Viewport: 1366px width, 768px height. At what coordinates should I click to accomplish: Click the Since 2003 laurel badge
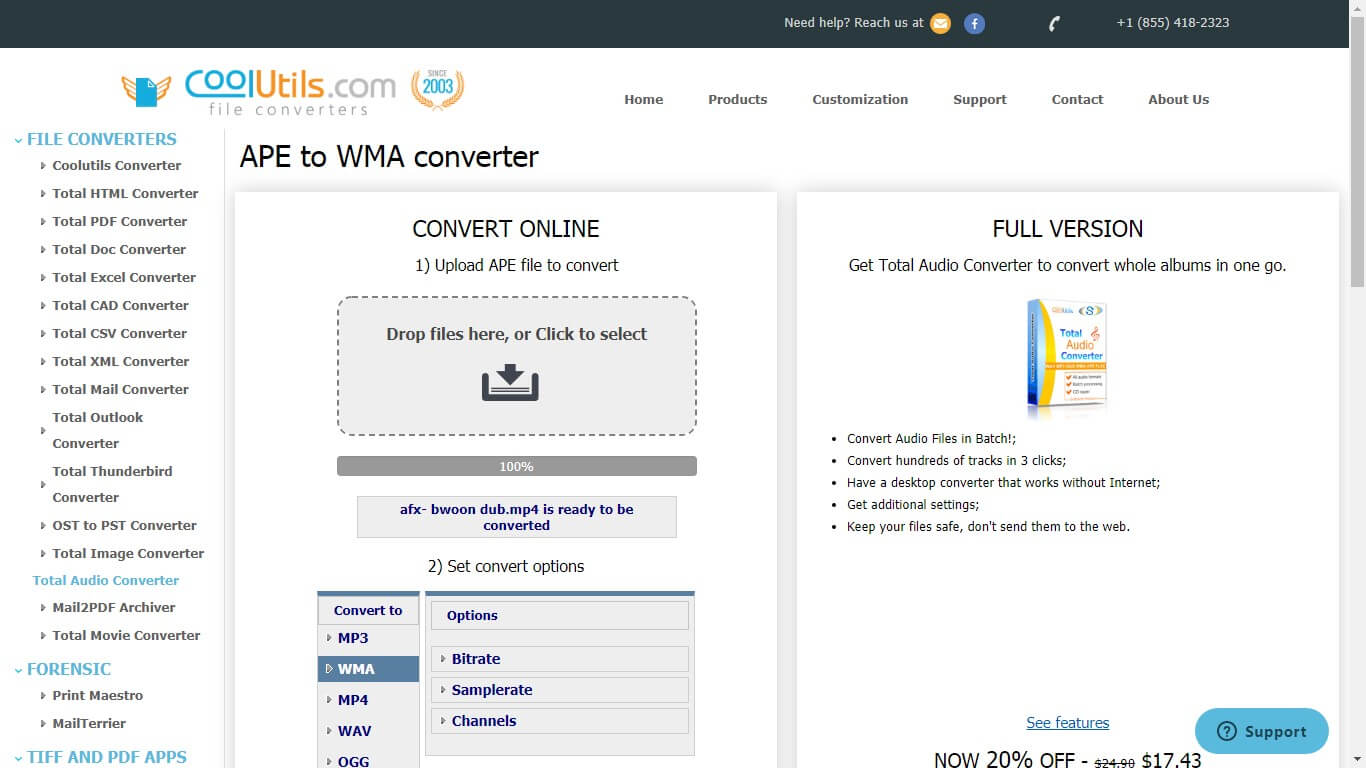click(x=437, y=89)
